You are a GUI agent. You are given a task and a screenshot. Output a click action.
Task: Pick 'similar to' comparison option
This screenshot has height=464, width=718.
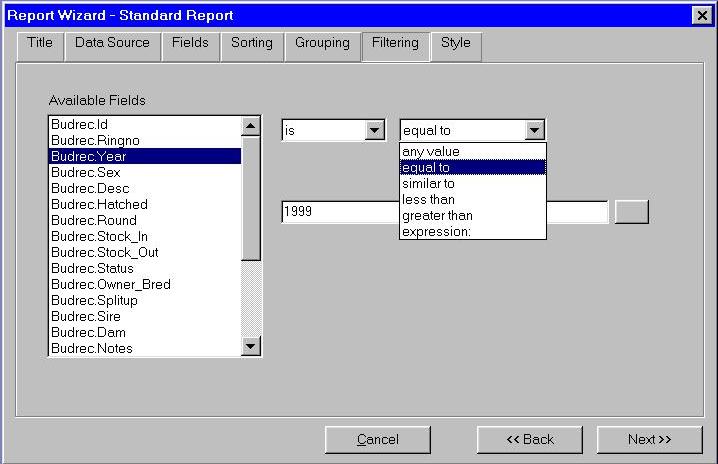point(473,184)
